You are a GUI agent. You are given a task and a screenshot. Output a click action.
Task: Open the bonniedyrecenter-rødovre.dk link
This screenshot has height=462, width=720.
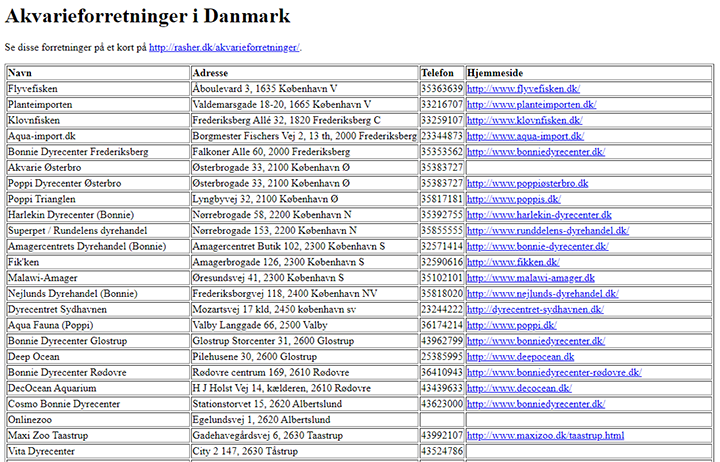[554, 372]
